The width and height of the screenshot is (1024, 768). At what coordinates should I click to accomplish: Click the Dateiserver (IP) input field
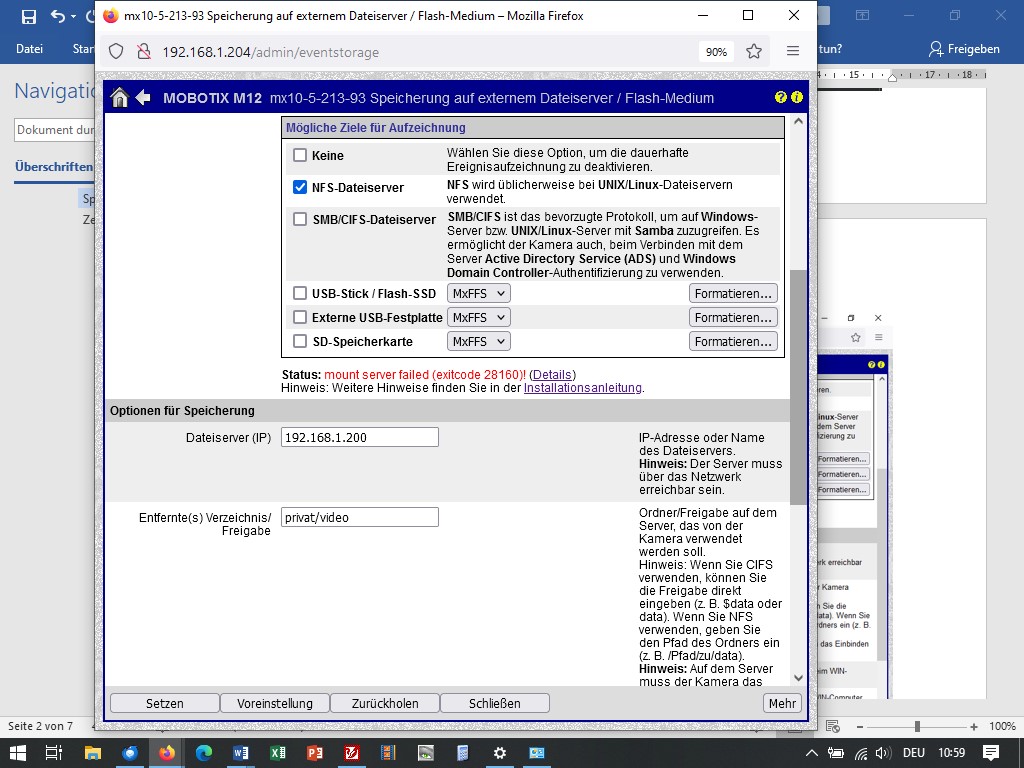[360, 438]
